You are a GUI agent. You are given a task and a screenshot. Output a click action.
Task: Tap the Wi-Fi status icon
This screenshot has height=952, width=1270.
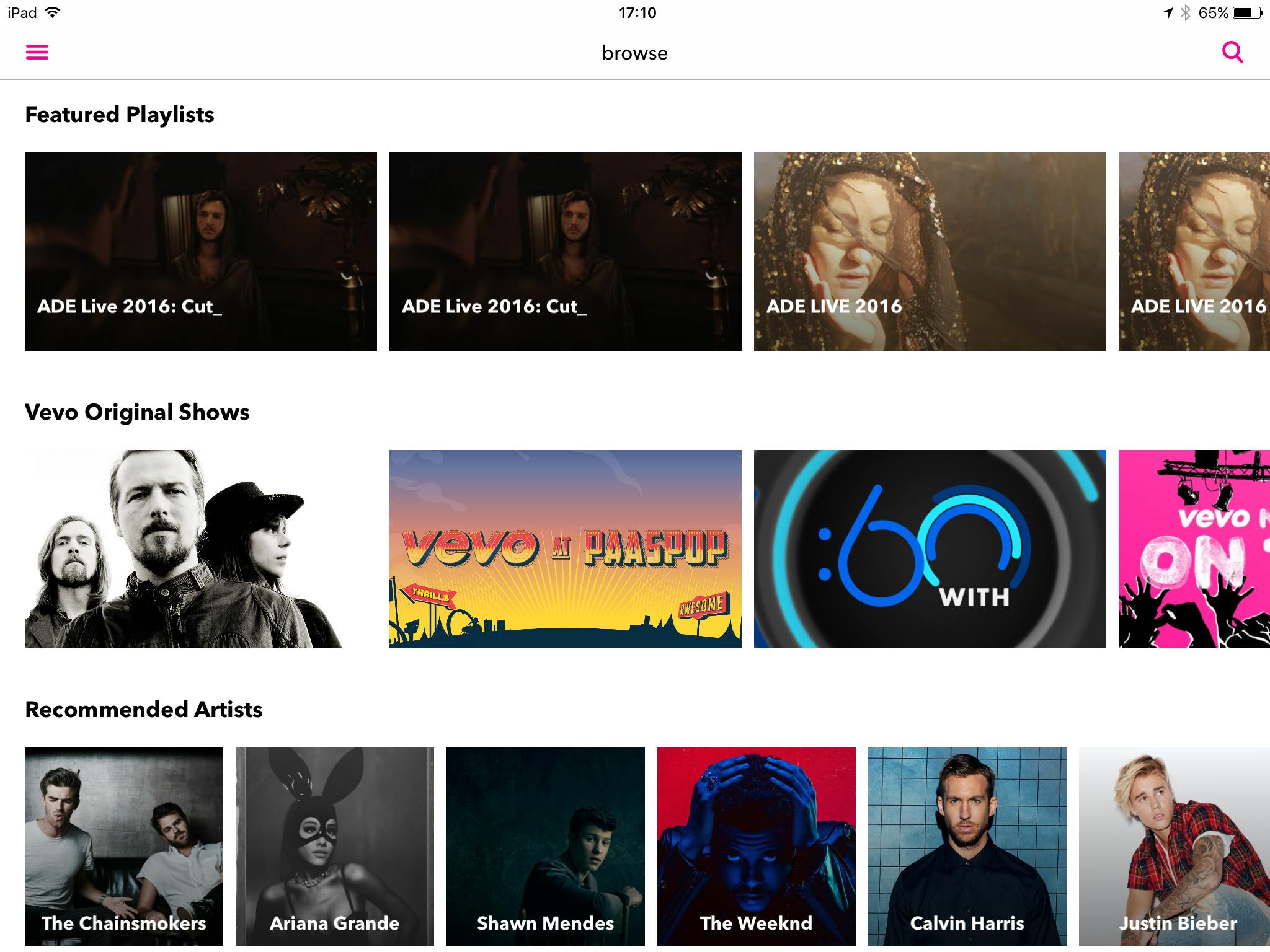click(x=53, y=12)
